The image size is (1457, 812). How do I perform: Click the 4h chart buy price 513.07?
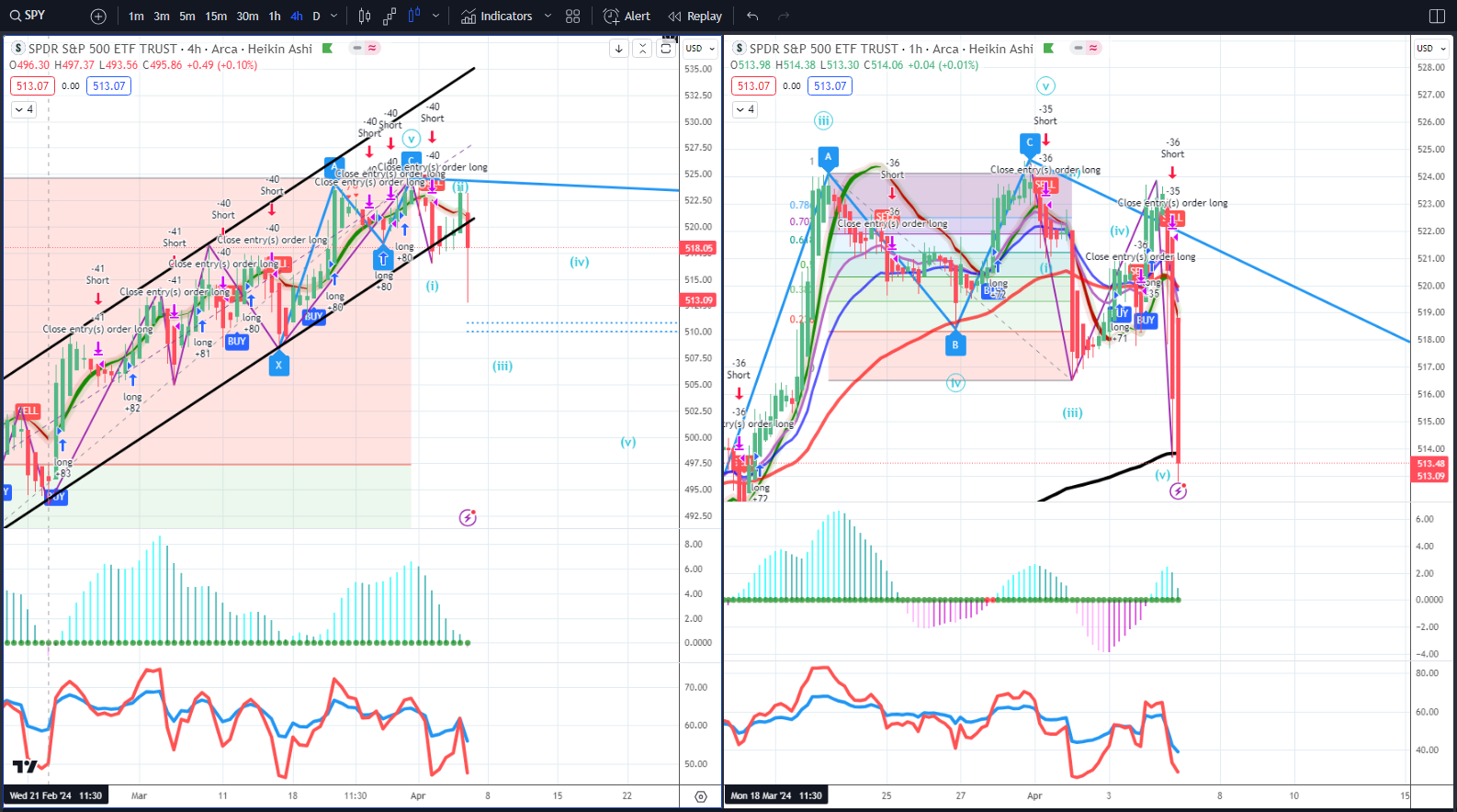click(108, 86)
